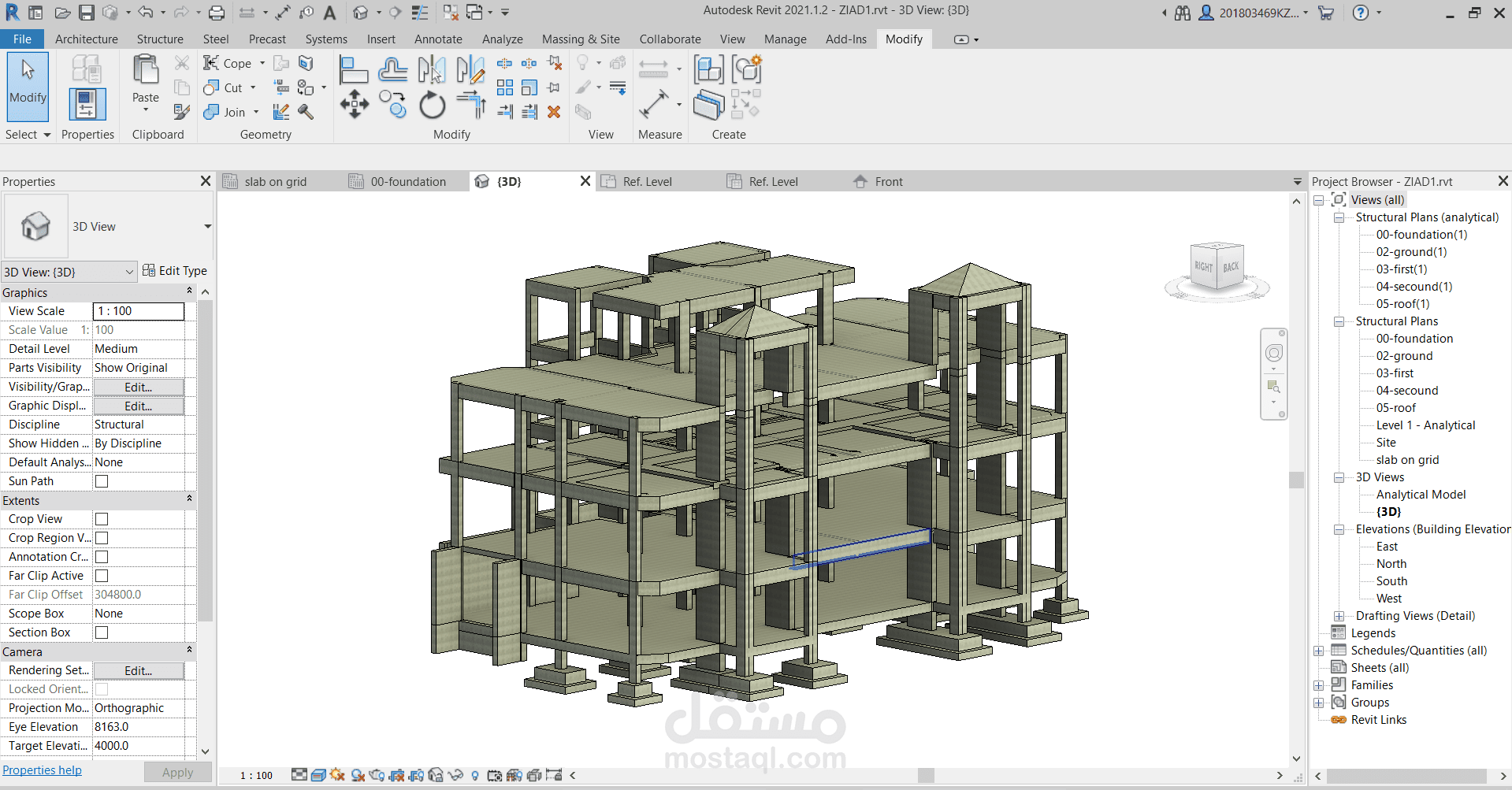Switch to the Architecture ribbon tab

(x=86, y=39)
